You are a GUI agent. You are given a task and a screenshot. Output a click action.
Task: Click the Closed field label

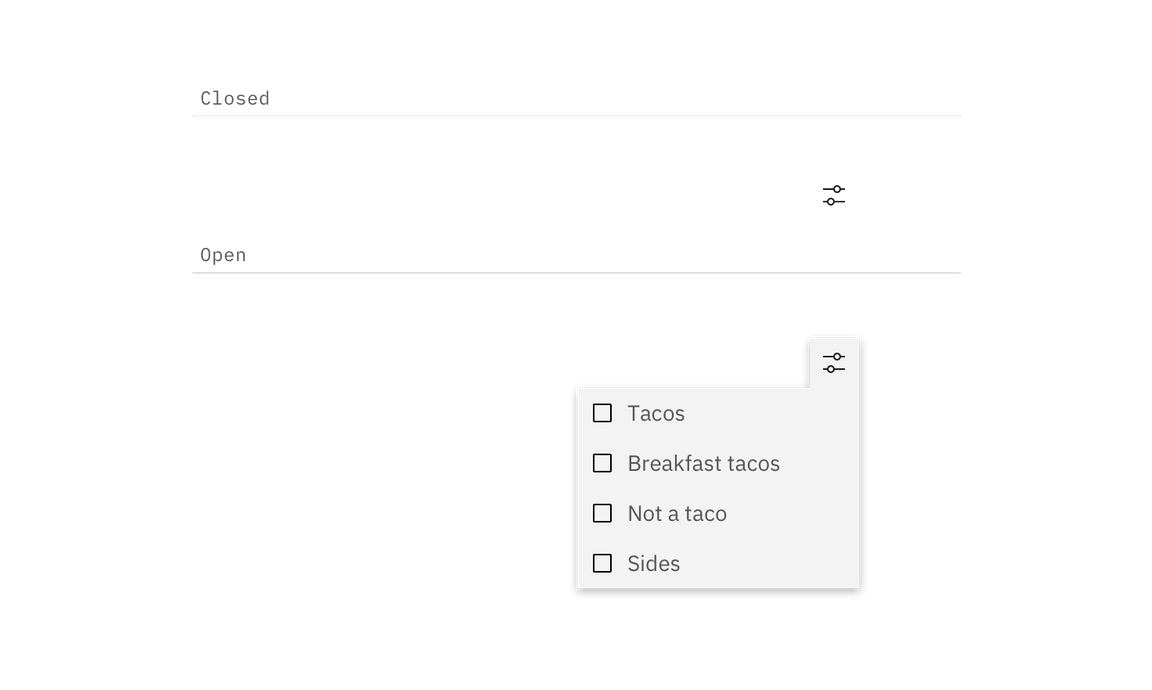click(x=236, y=97)
